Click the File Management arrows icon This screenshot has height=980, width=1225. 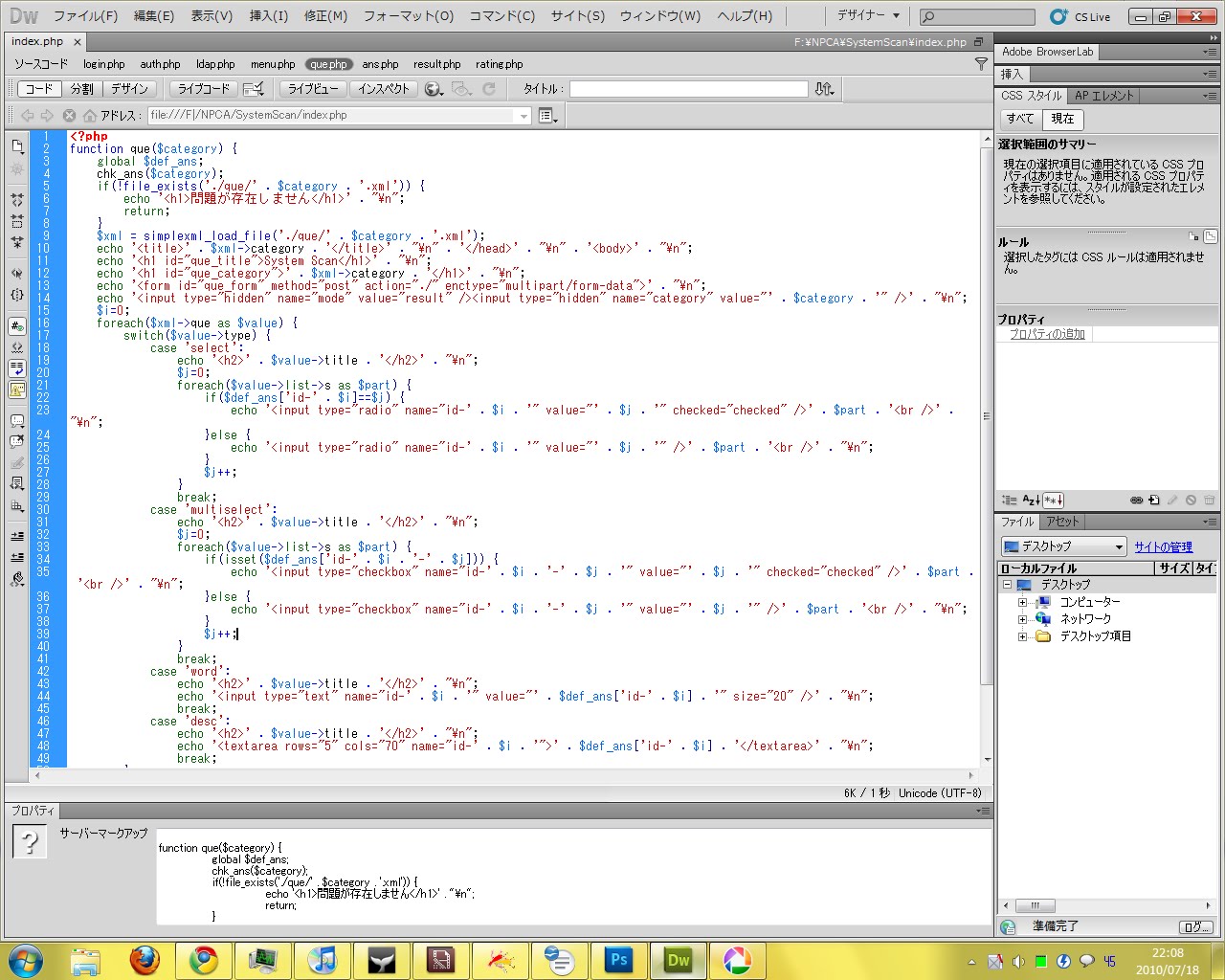click(x=824, y=89)
